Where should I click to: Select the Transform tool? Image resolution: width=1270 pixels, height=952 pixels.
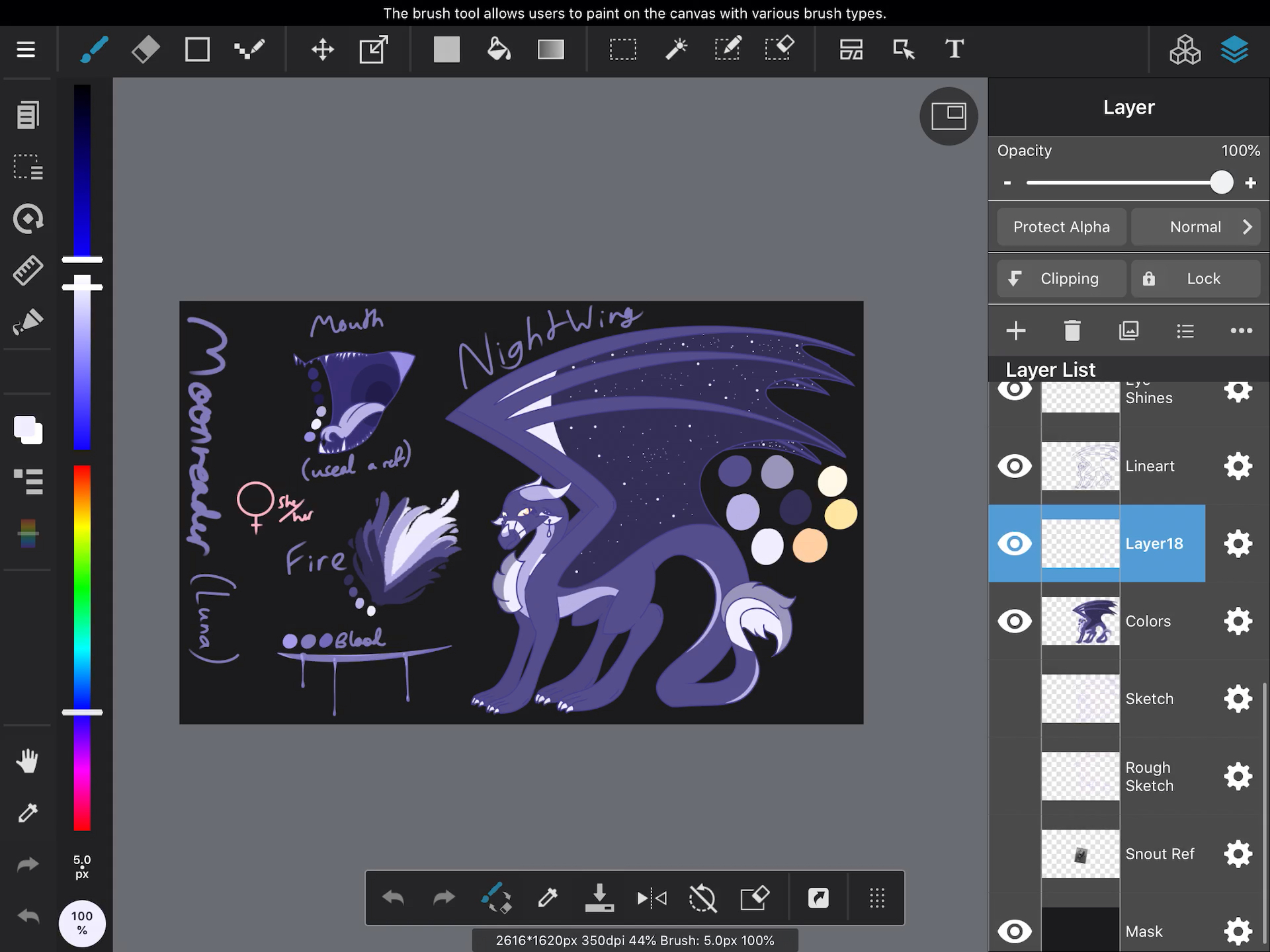coord(374,50)
